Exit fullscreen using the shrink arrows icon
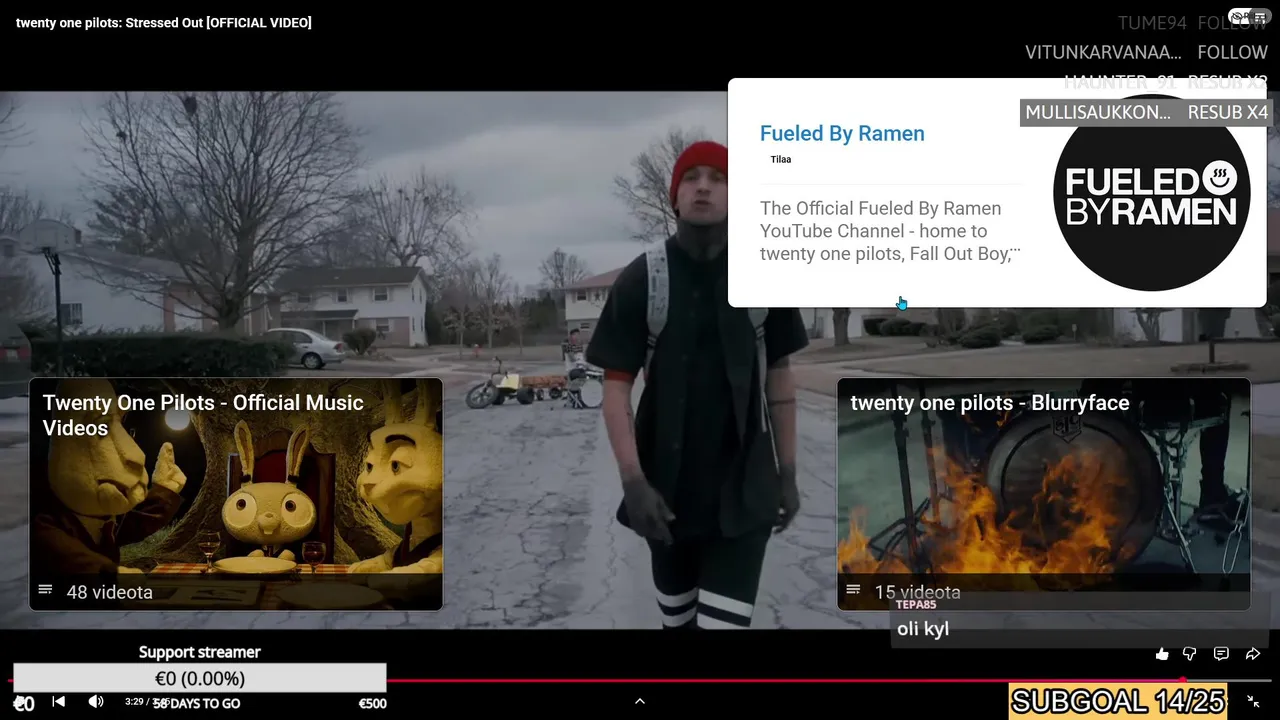Screen dimensions: 1280x720 pyautogui.click(x=1253, y=702)
